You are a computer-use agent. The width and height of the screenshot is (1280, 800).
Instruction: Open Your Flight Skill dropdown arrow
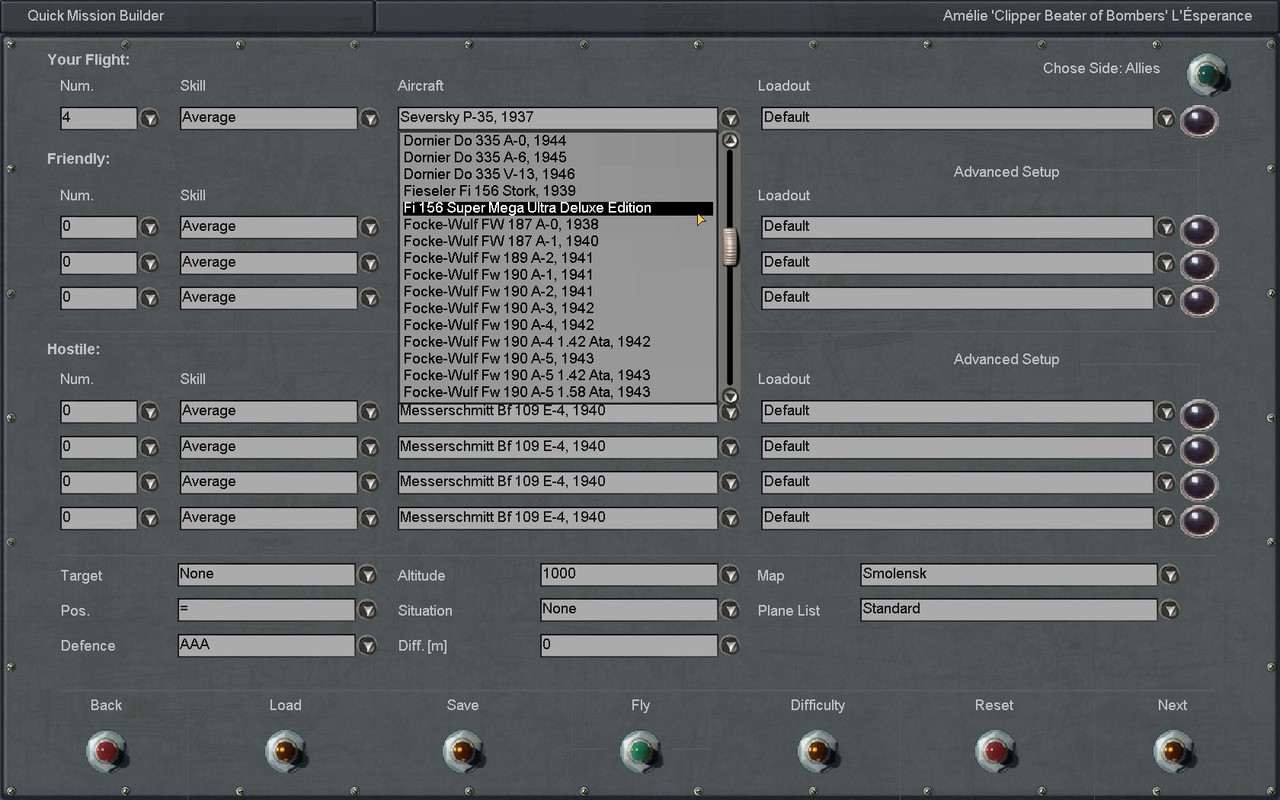(369, 118)
